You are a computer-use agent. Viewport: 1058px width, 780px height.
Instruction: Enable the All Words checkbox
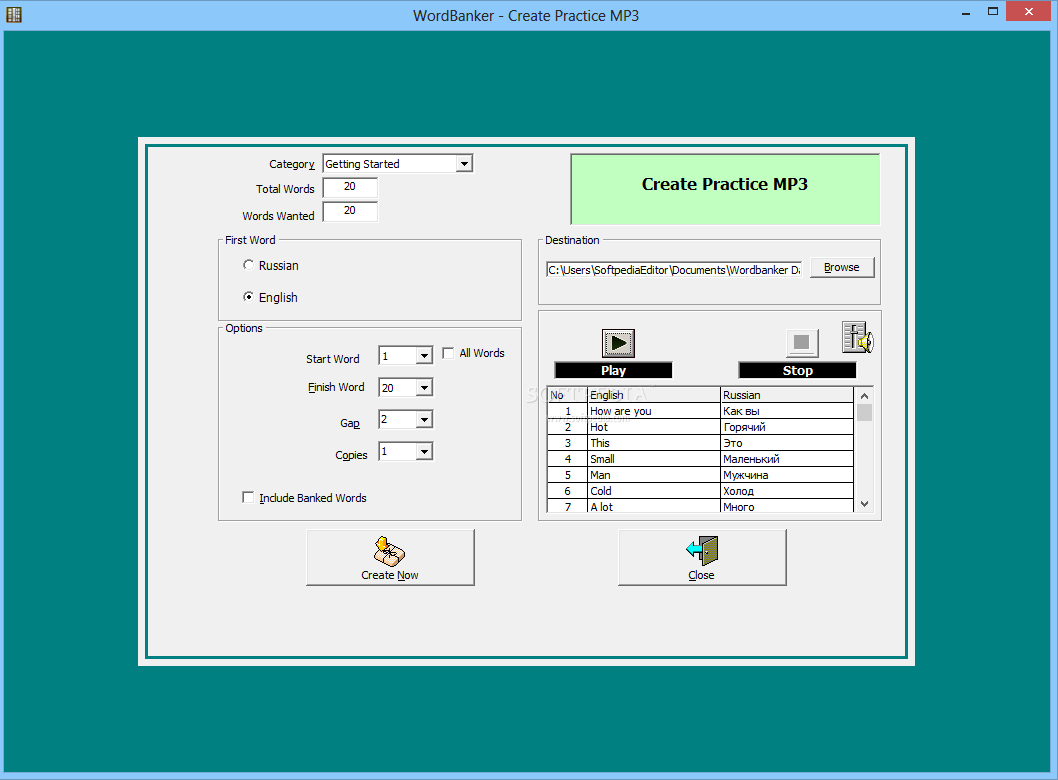(x=448, y=353)
